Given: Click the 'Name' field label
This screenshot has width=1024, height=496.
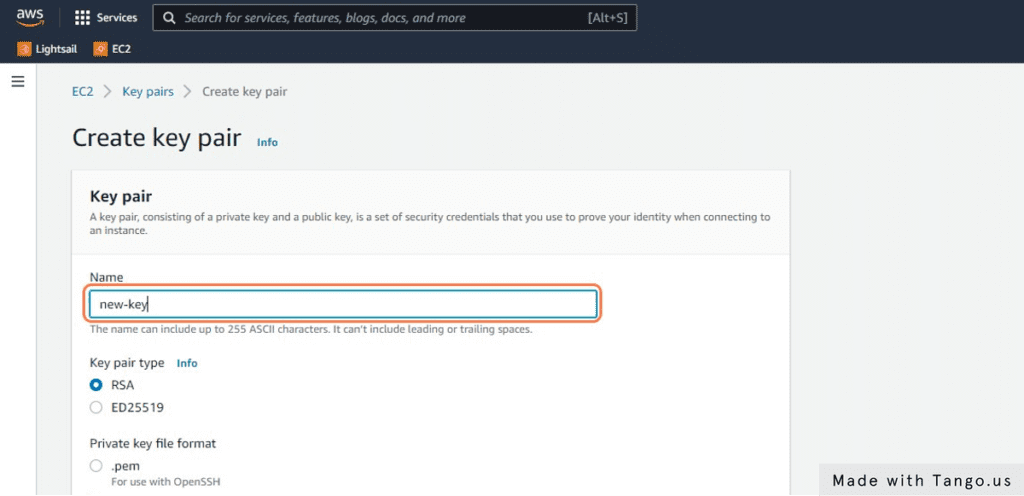Looking at the screenshot, I should [x=106, y=277].
